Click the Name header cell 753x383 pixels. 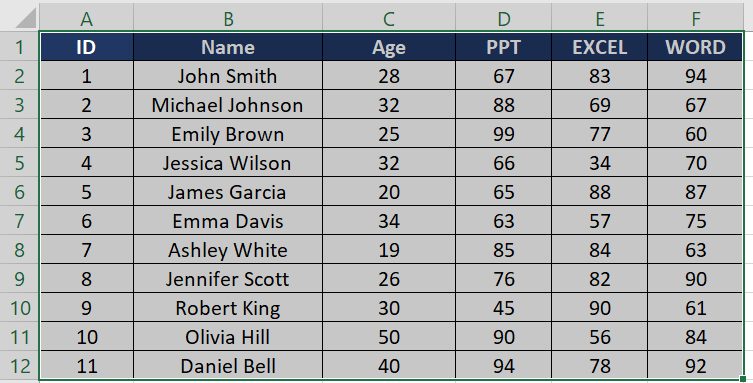pos(228,47)
